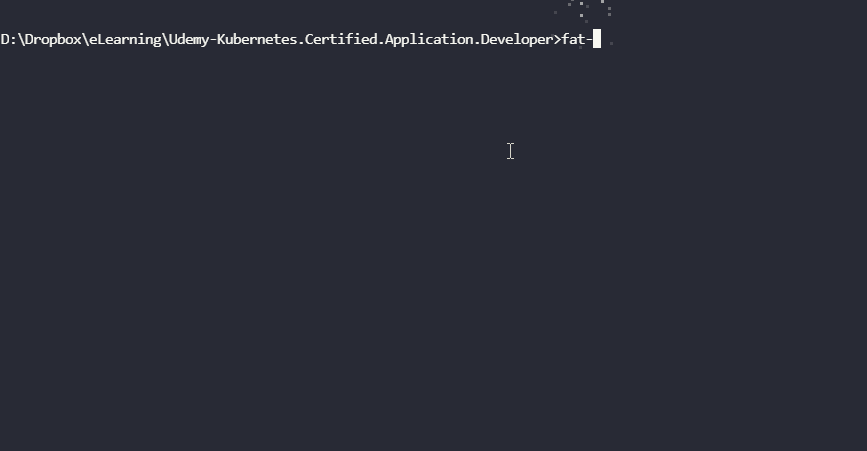
Task: Click the D: drive letter in prompt
Action: coord(8,40)
